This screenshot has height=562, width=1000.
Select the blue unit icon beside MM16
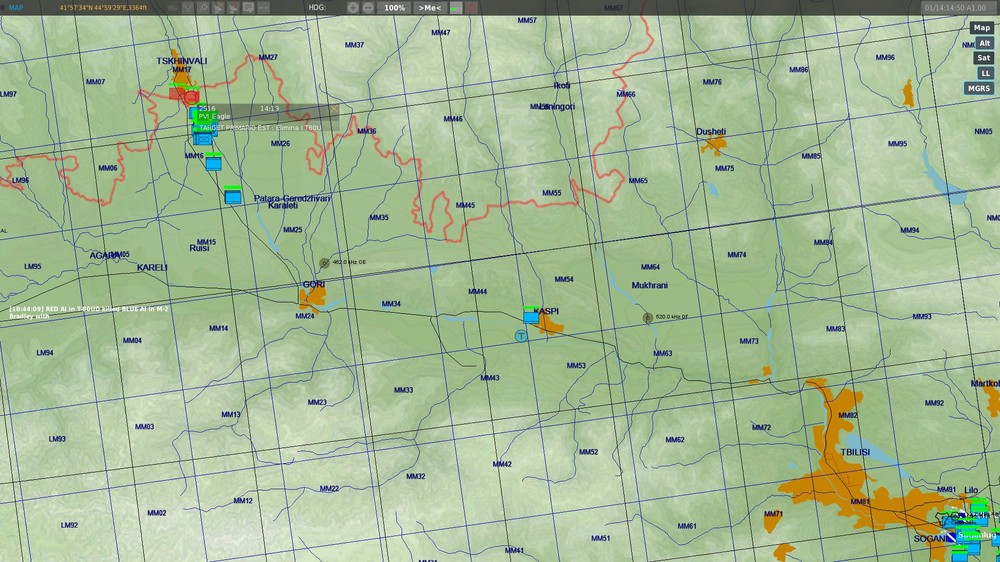tap(214, 162)
